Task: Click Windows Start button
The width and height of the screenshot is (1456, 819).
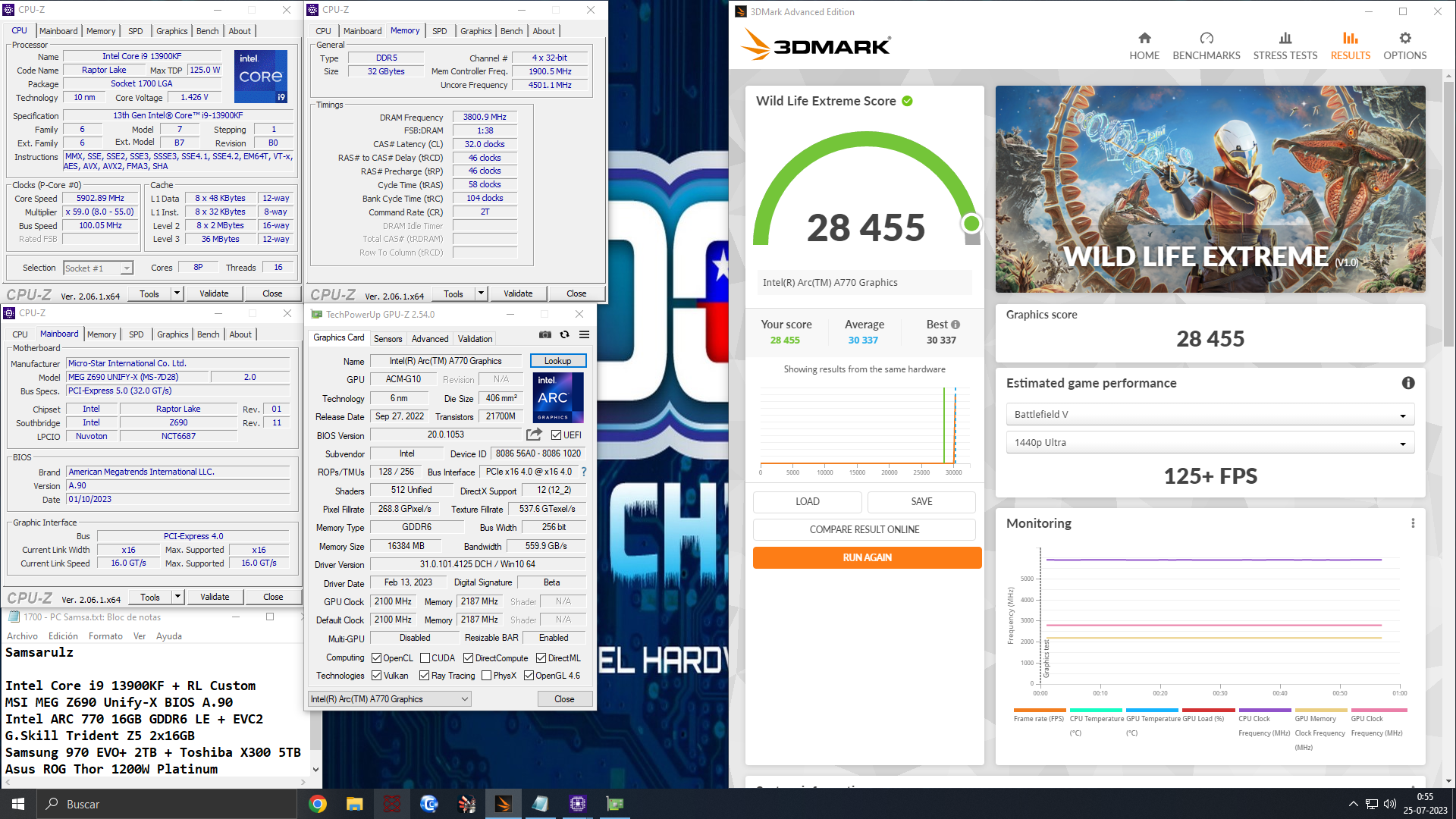Action: click(18, 804)
